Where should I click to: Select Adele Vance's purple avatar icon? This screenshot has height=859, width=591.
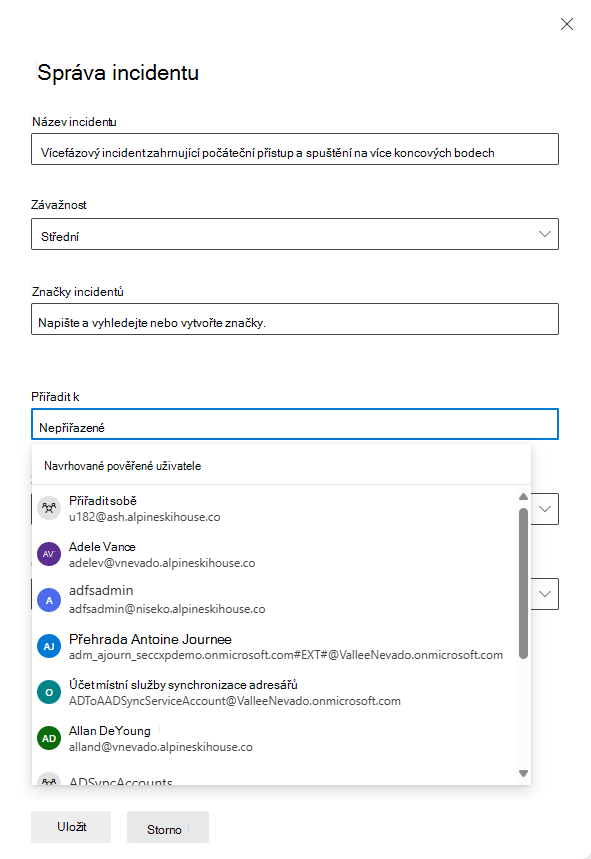tap(49, 553)
